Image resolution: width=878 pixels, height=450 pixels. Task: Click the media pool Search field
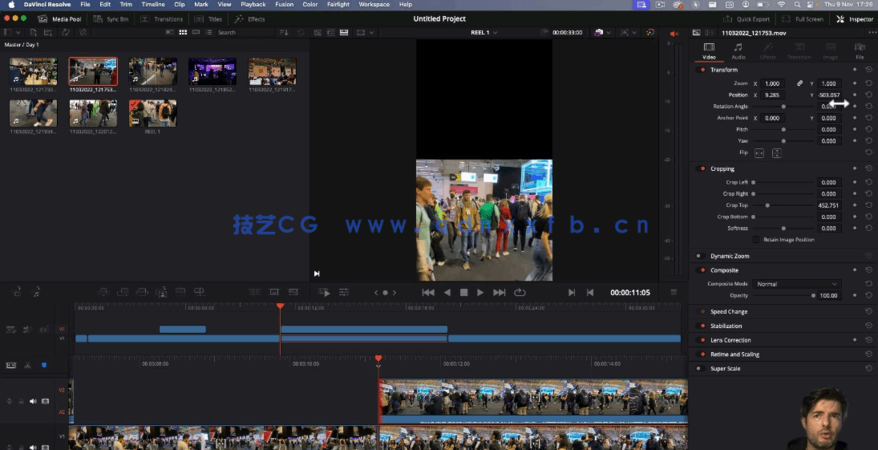(245, 32)
